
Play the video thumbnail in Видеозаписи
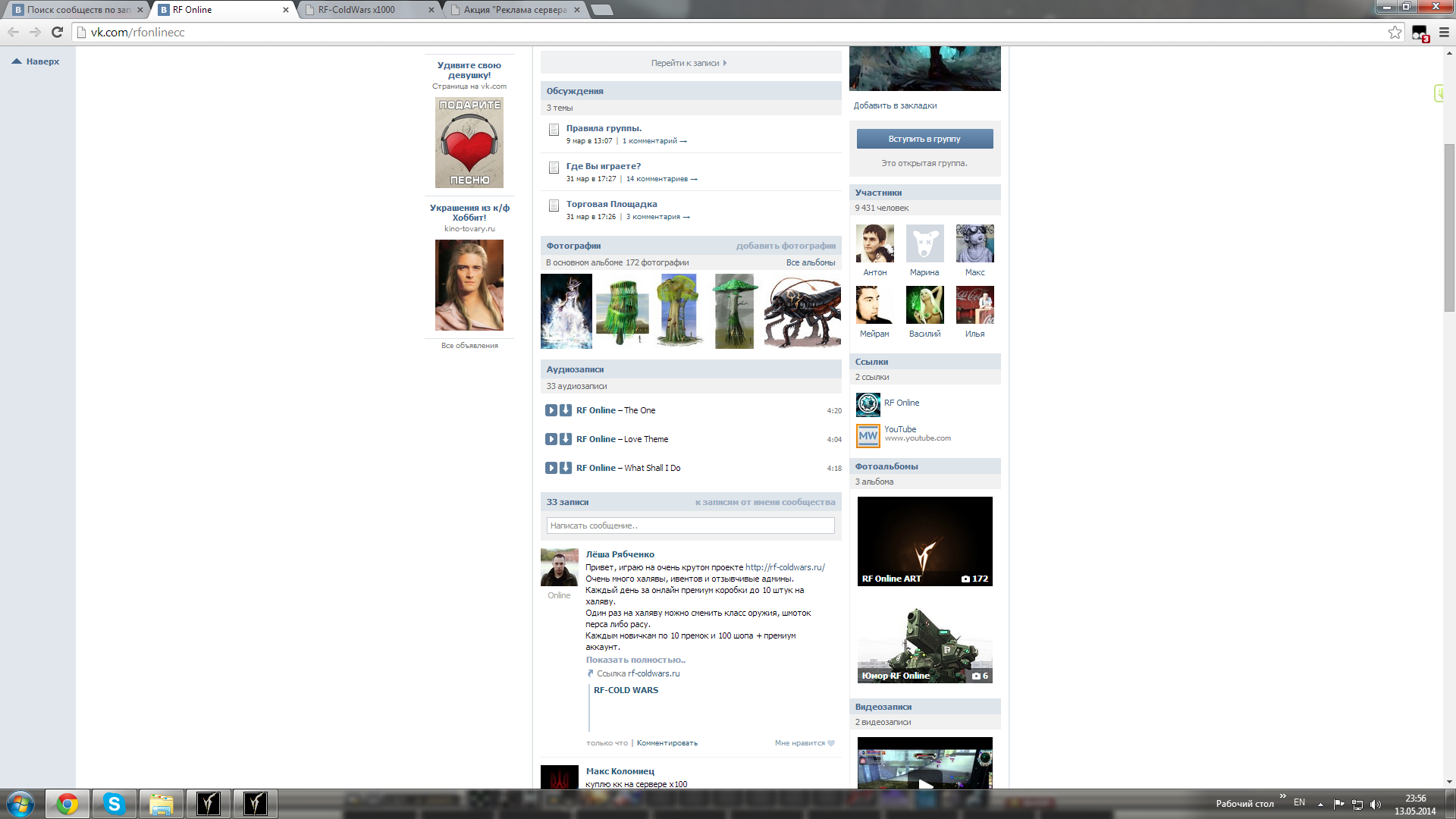[924, 763]
